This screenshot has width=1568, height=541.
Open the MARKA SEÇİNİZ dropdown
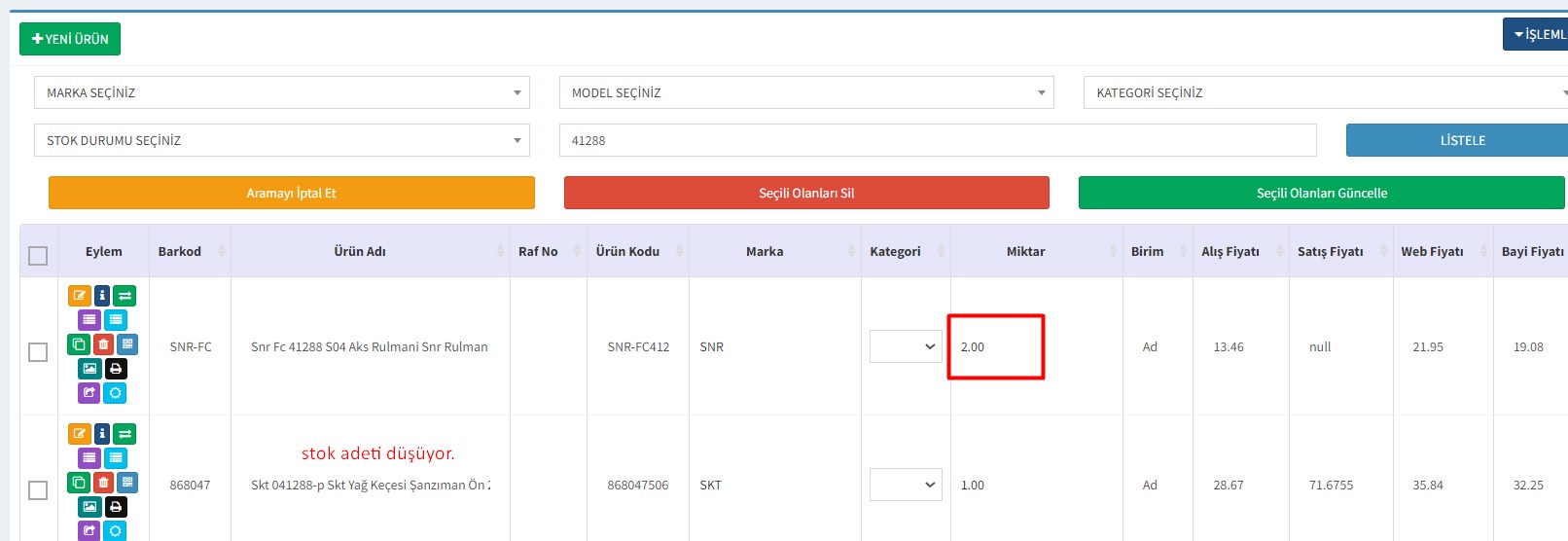282,93
